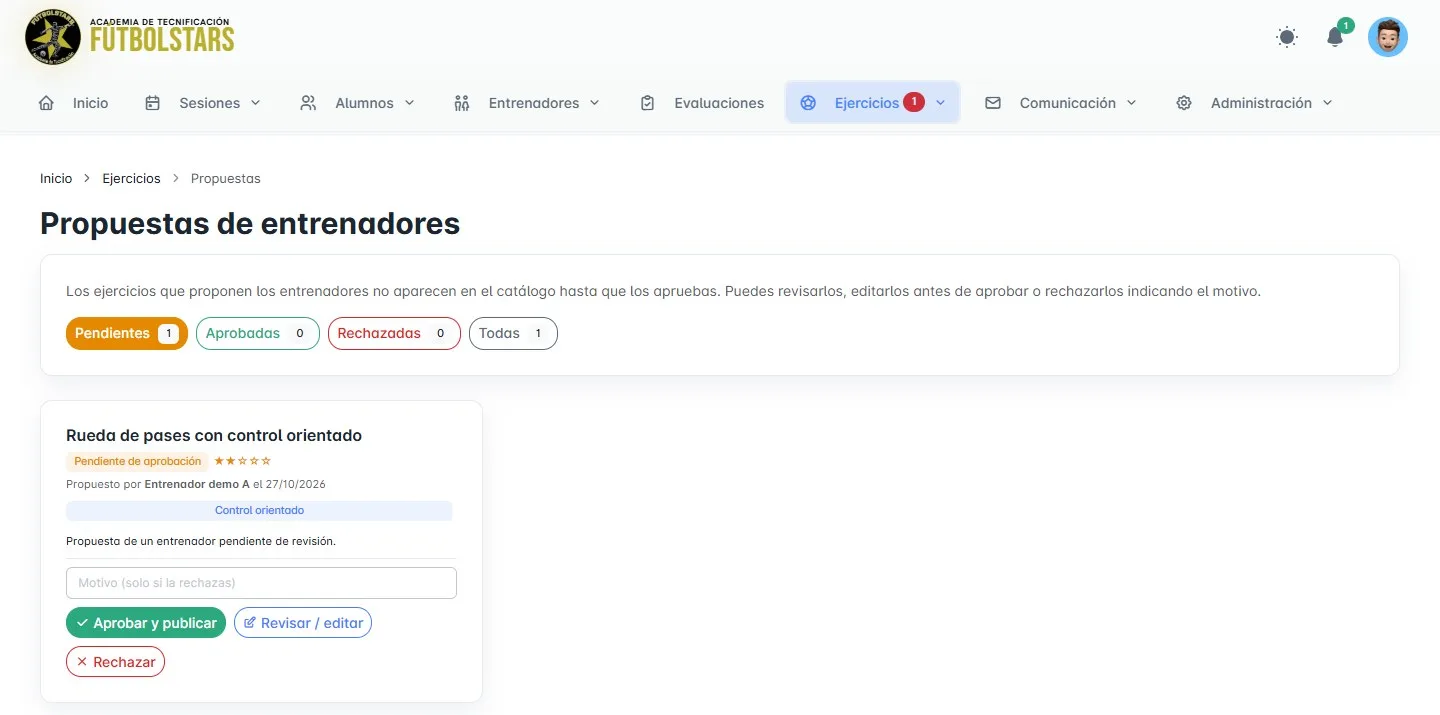Click the Pendiente de aprobación status badge
The image size is (1440, 715).
pos(137,461)
